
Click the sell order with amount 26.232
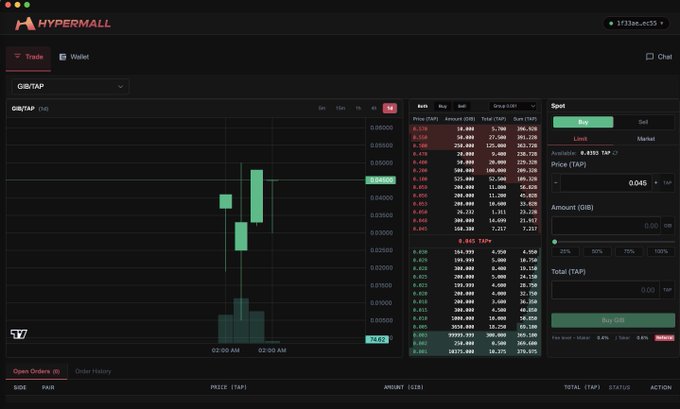pyautogui.click(x=475, y=212)
